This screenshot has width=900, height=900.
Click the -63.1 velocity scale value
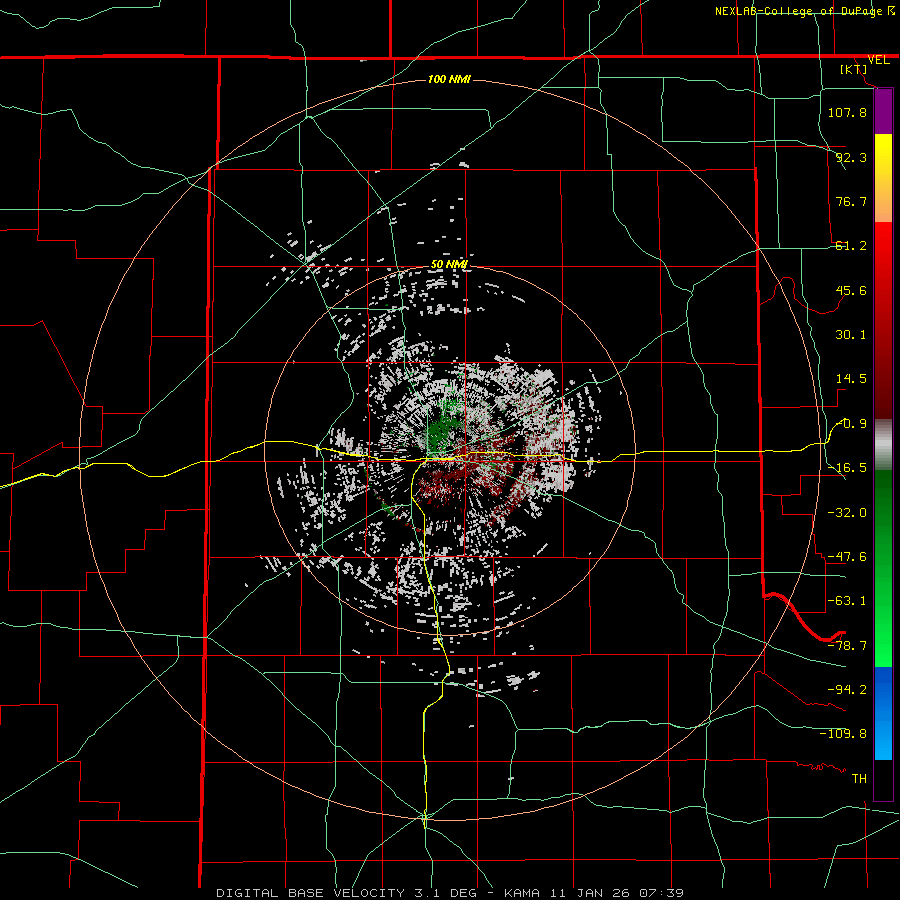coord(847,601)
